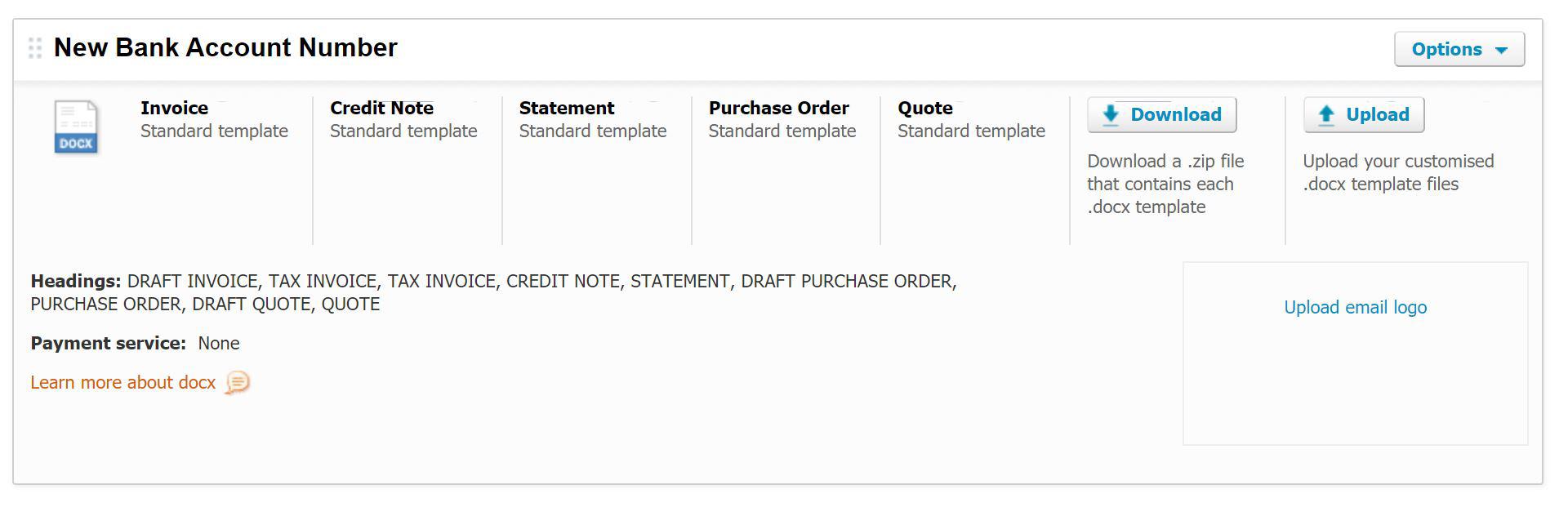Click the Upload button for docx templates
1568x507 pixels.
pos(1363,115)
